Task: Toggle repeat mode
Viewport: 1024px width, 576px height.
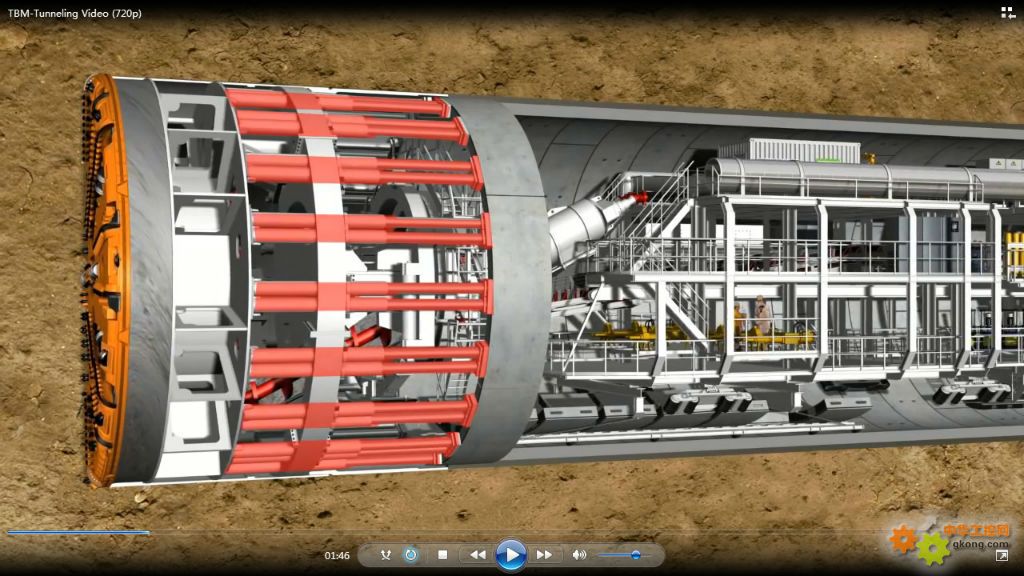Action: click(x=411, y=555)
